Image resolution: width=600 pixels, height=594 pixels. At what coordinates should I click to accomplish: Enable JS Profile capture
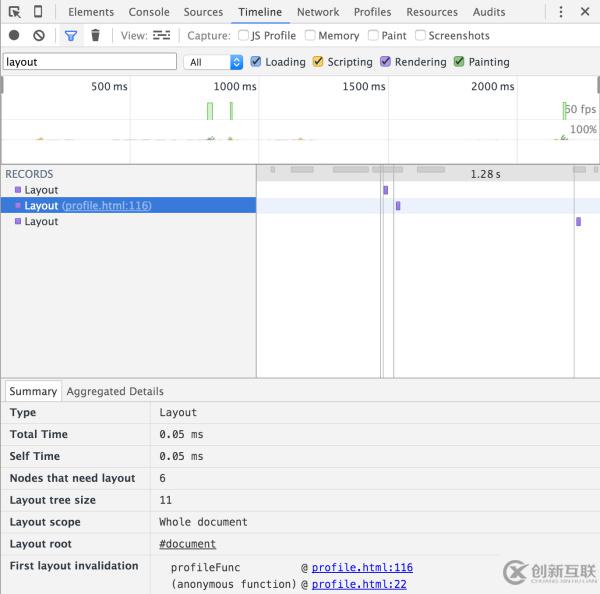pos(243,35)
